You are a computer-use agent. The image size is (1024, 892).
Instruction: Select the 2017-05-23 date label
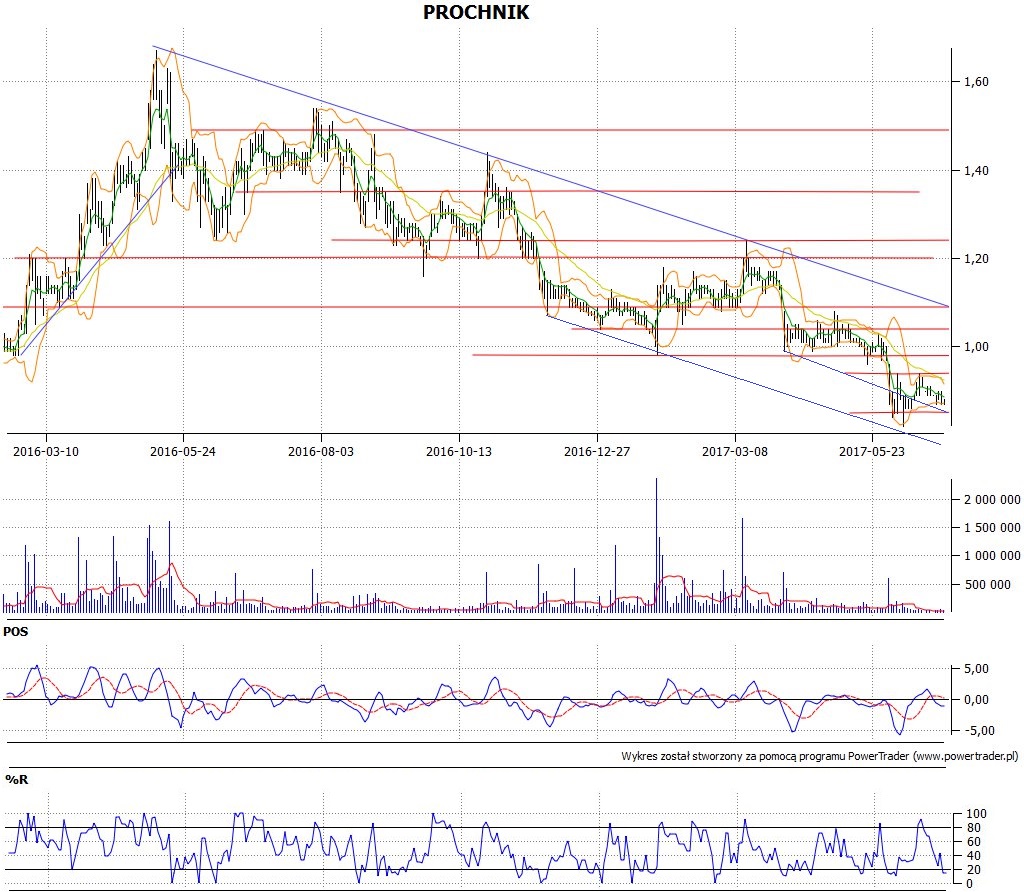coord(872,451)
